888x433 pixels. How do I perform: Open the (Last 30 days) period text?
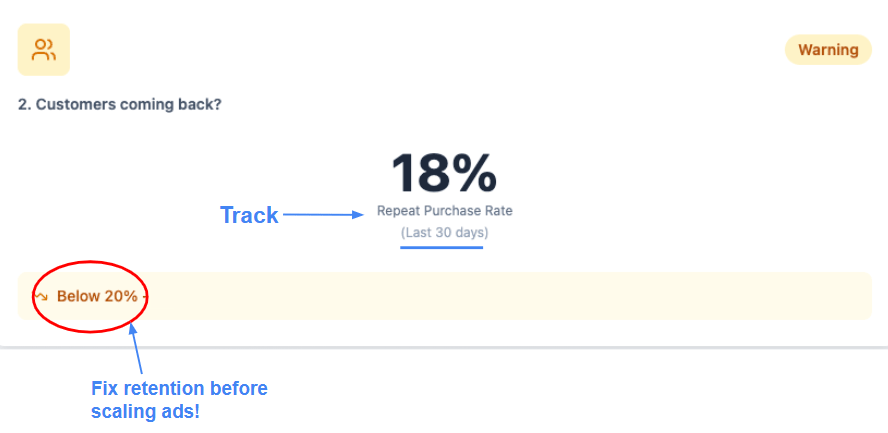[x=444, y=233]
